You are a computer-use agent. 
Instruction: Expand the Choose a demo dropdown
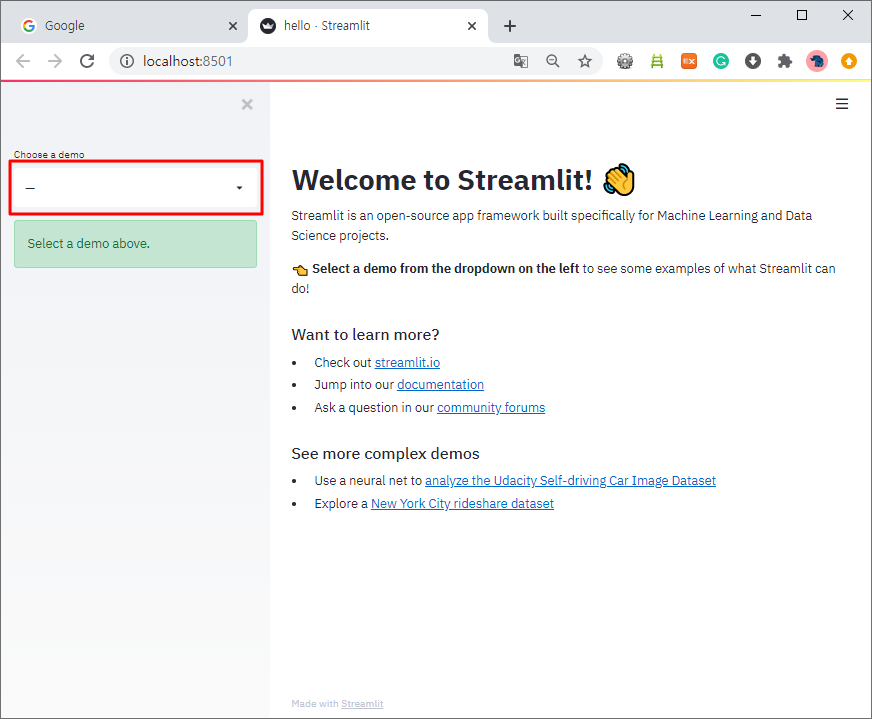point(135,188)
